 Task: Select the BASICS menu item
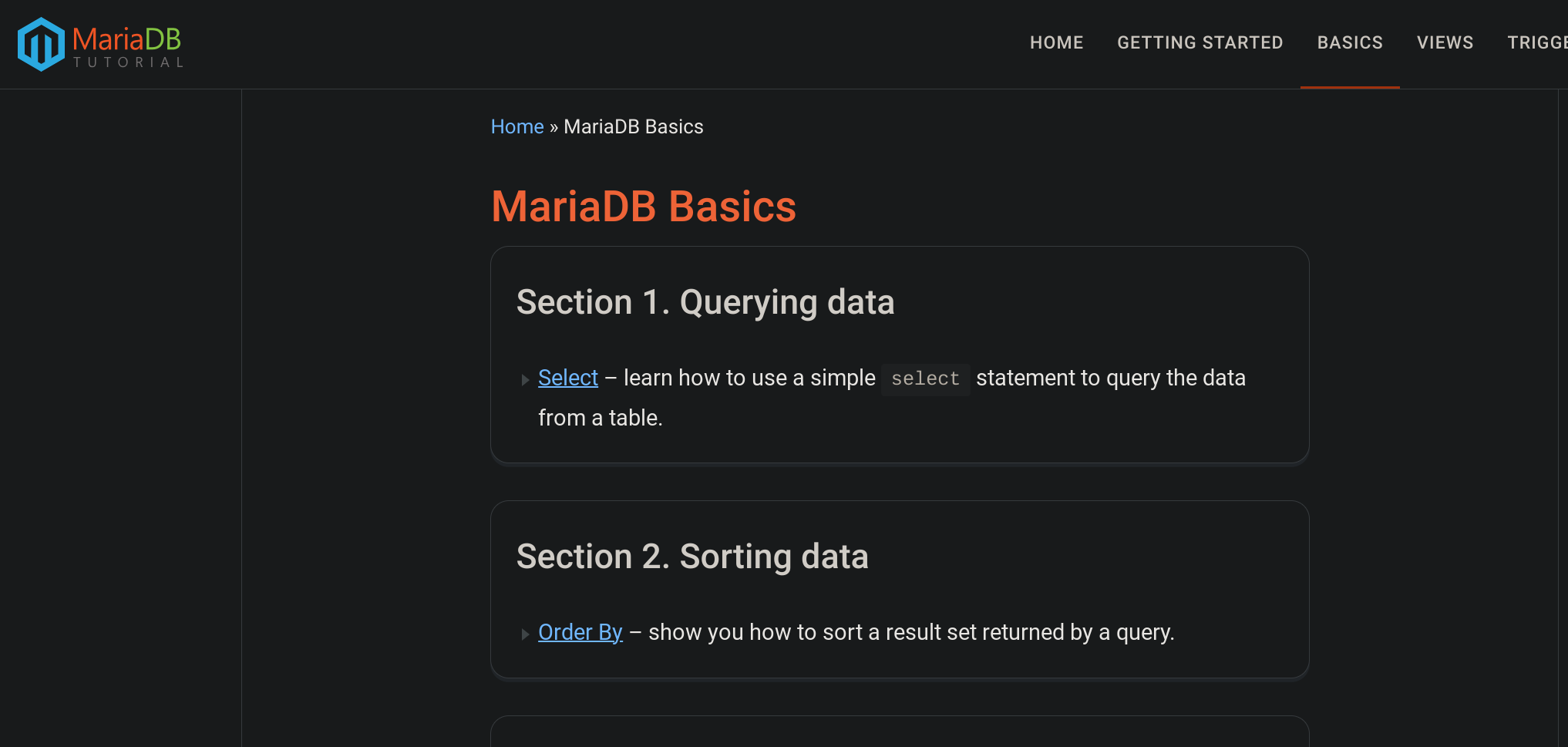coord(1350,42)
